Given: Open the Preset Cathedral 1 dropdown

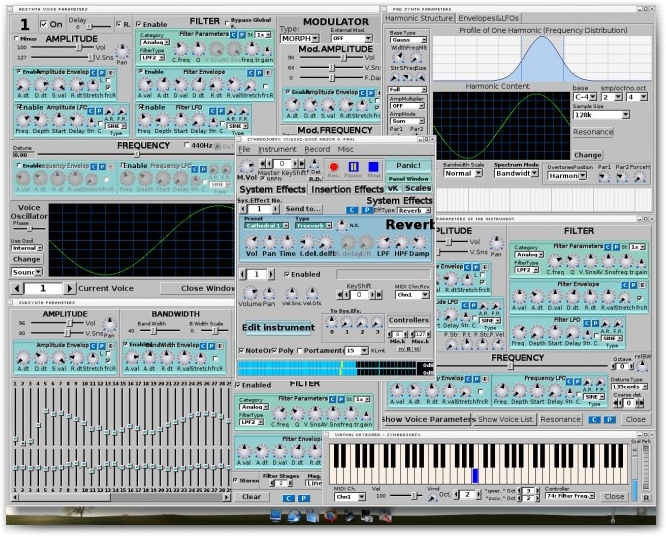Looking at the screenshot, I should (x=267, y=226).
